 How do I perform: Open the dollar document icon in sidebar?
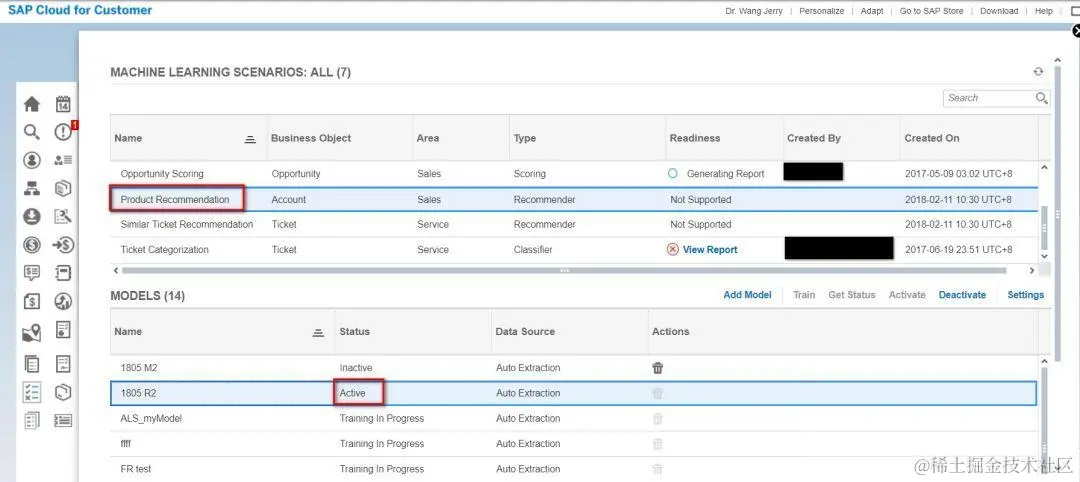pos(32,301)
